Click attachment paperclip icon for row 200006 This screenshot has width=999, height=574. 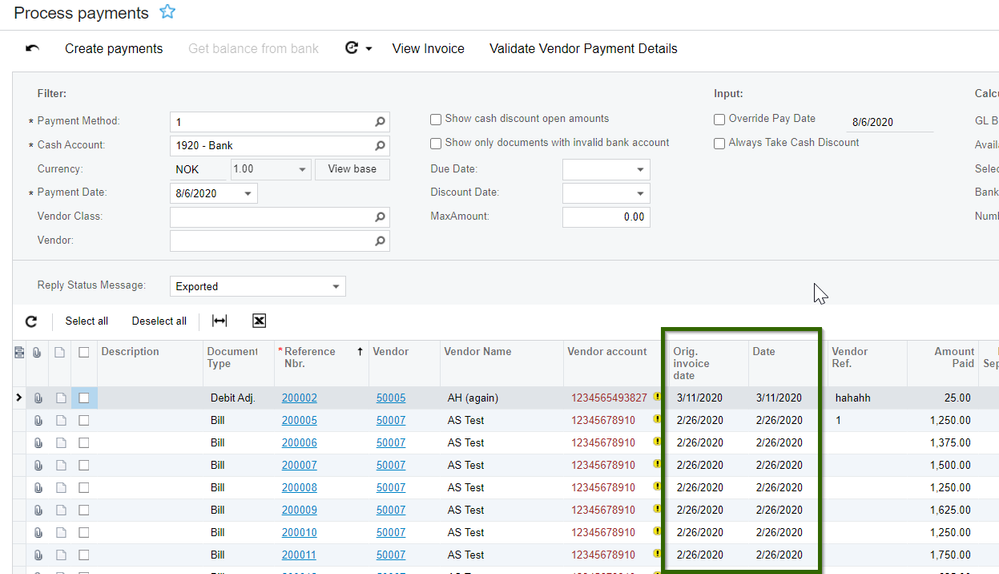(x=38, y=443)
